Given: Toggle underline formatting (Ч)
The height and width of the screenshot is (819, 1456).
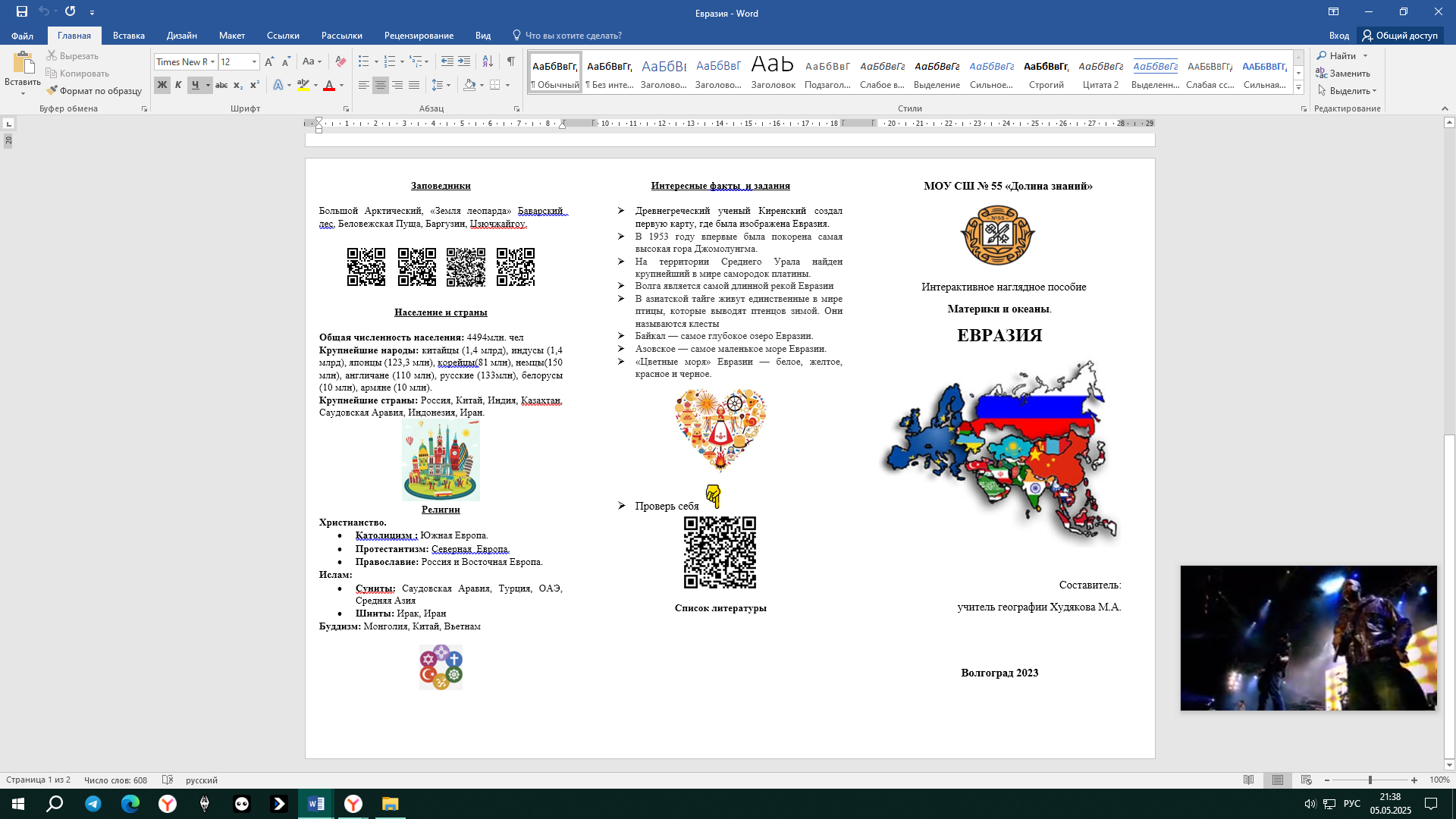Looking at the screenshot, I should pos(196,86).
